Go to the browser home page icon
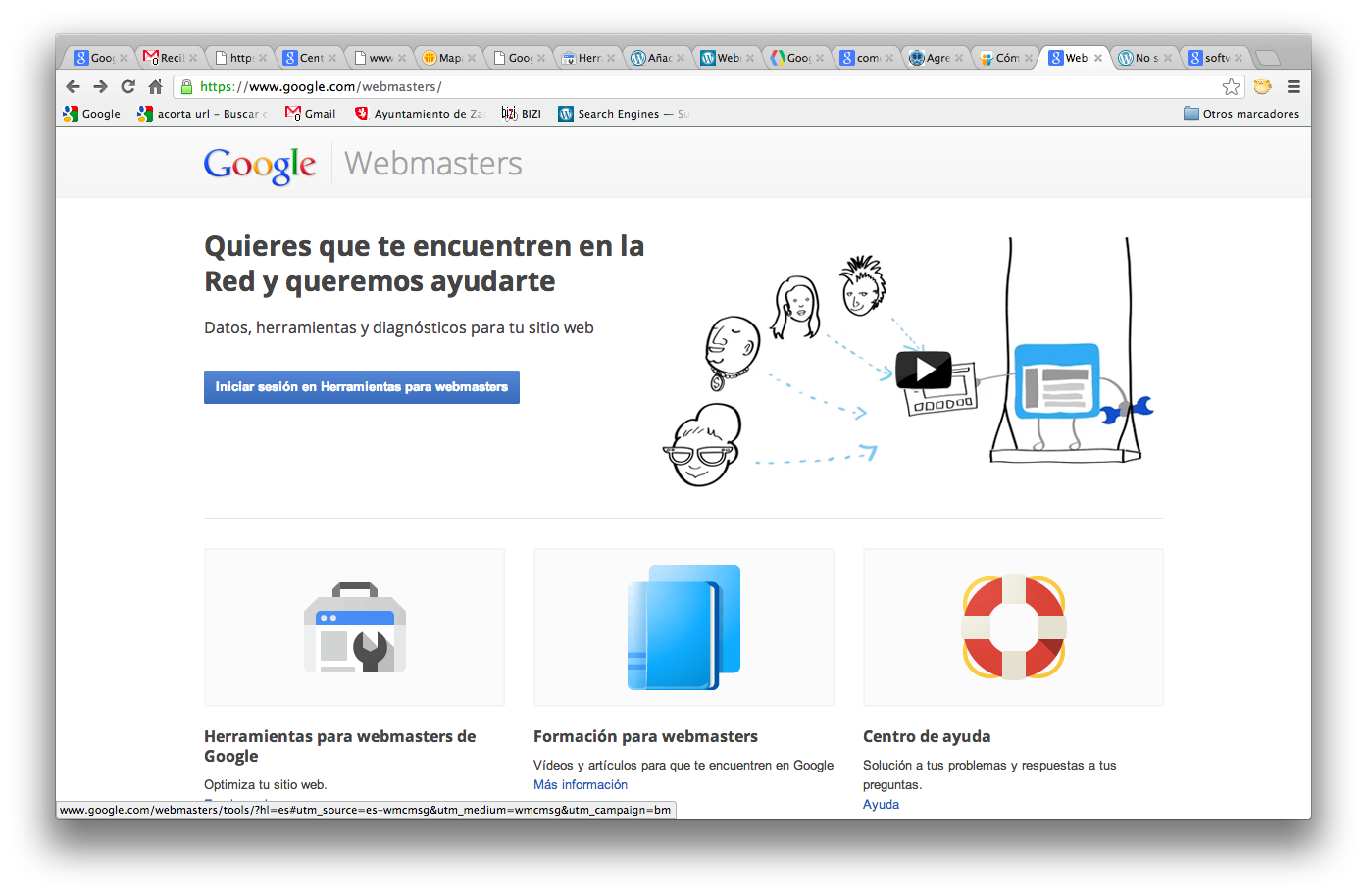The image size is (1367, 896). pos(155,86)
